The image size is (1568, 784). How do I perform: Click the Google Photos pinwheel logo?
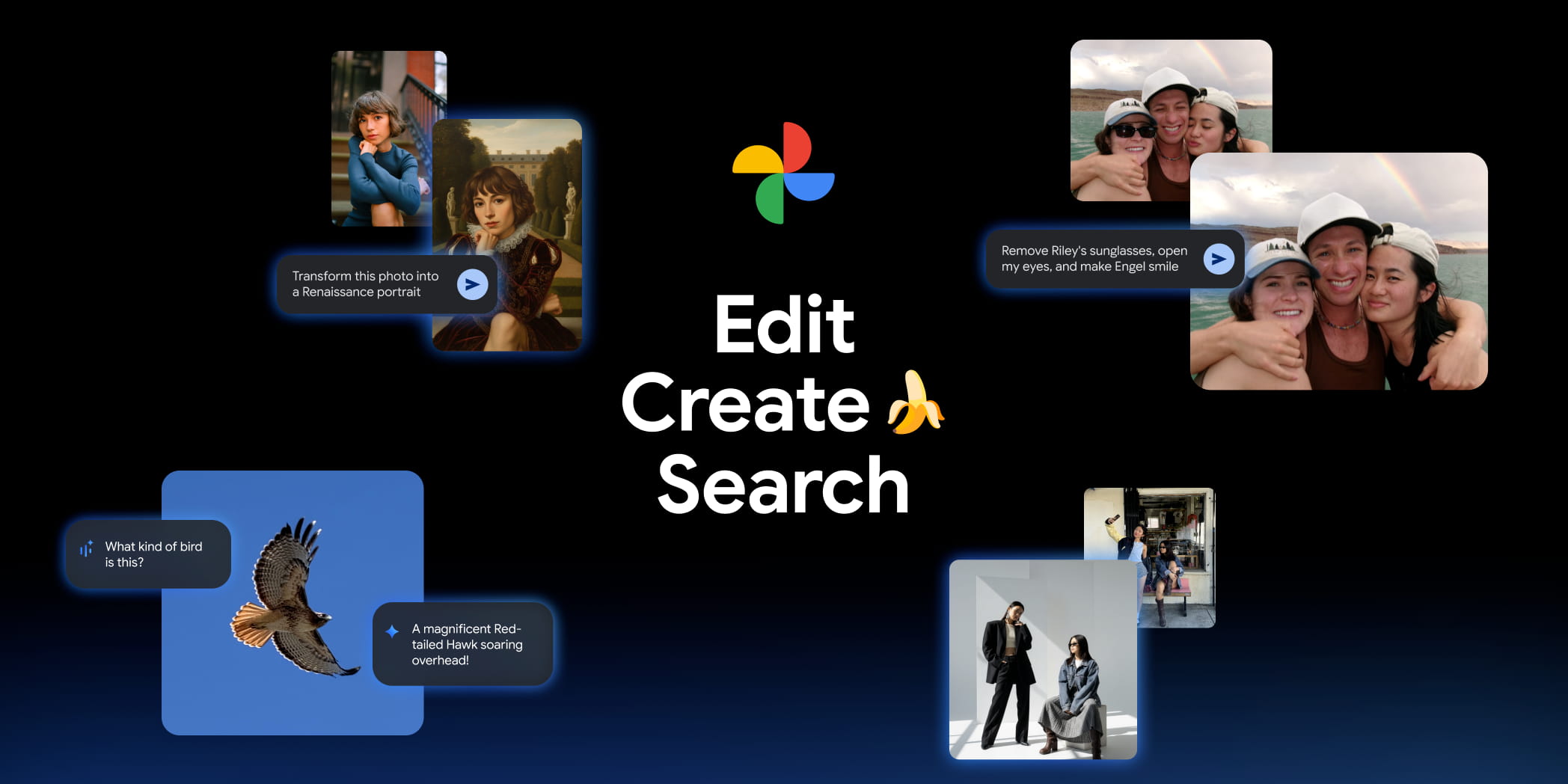783,174
